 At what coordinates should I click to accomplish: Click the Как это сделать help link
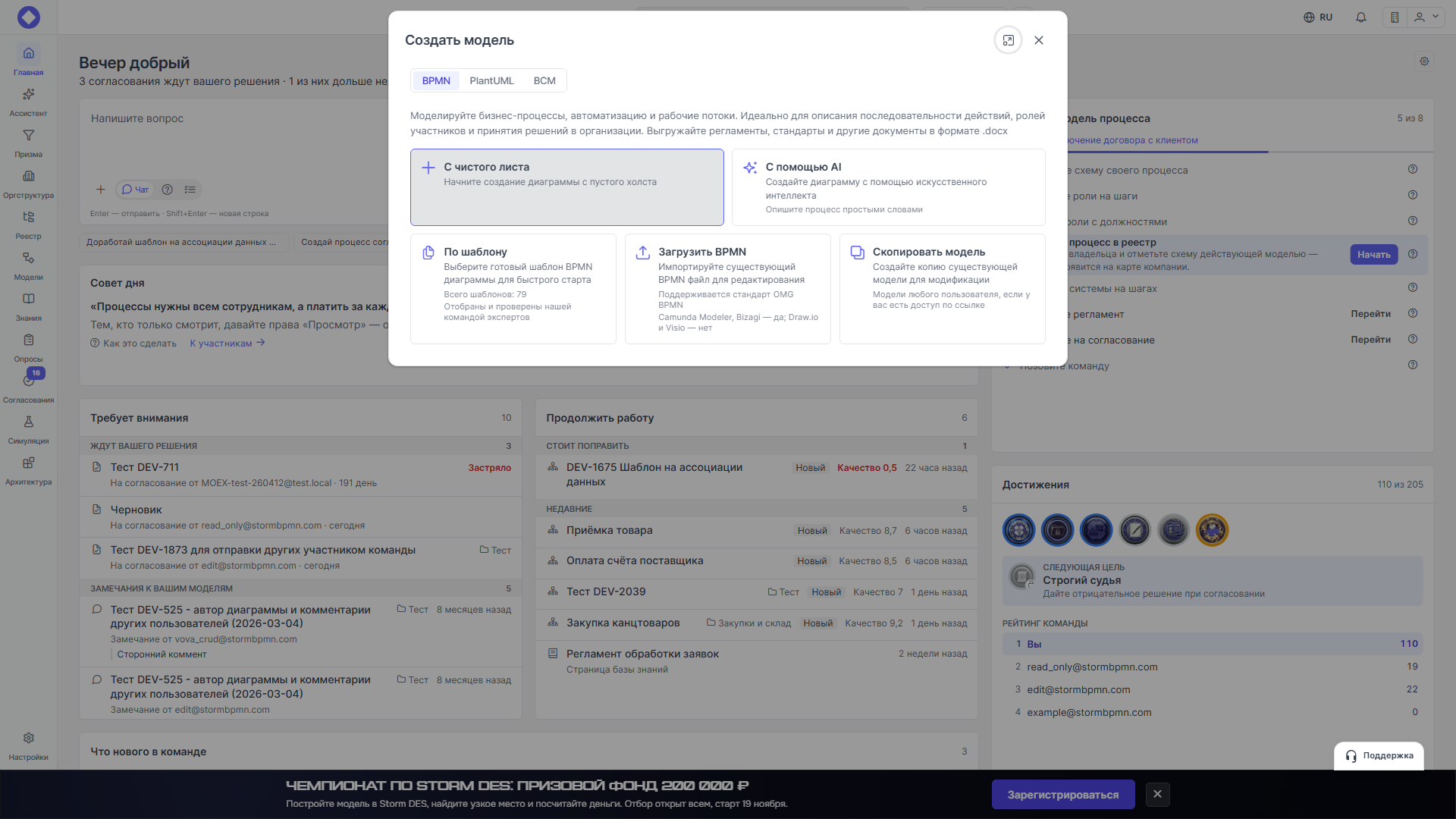click(x=133, y=344)
